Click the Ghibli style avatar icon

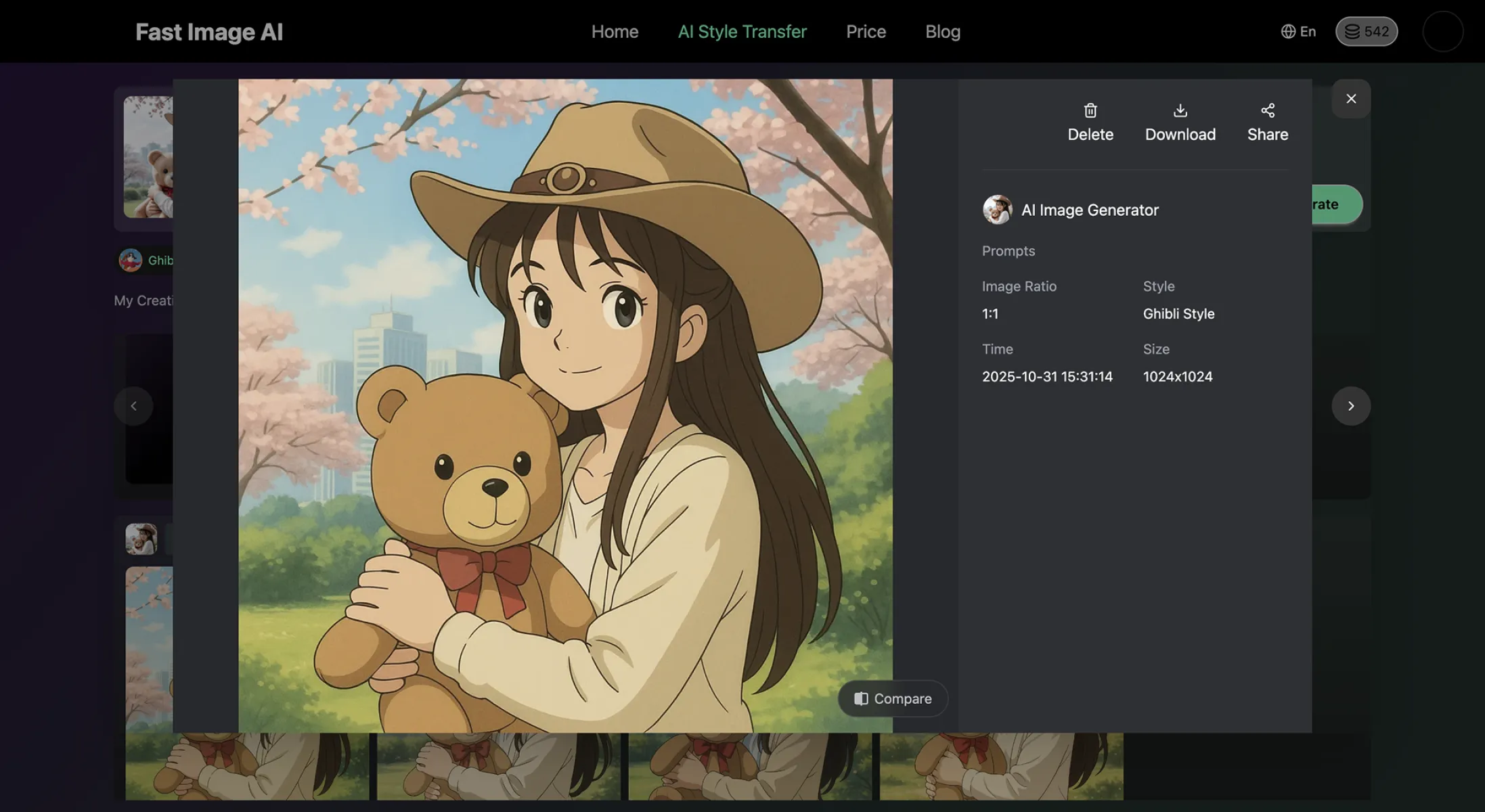[x=131, y=260]
